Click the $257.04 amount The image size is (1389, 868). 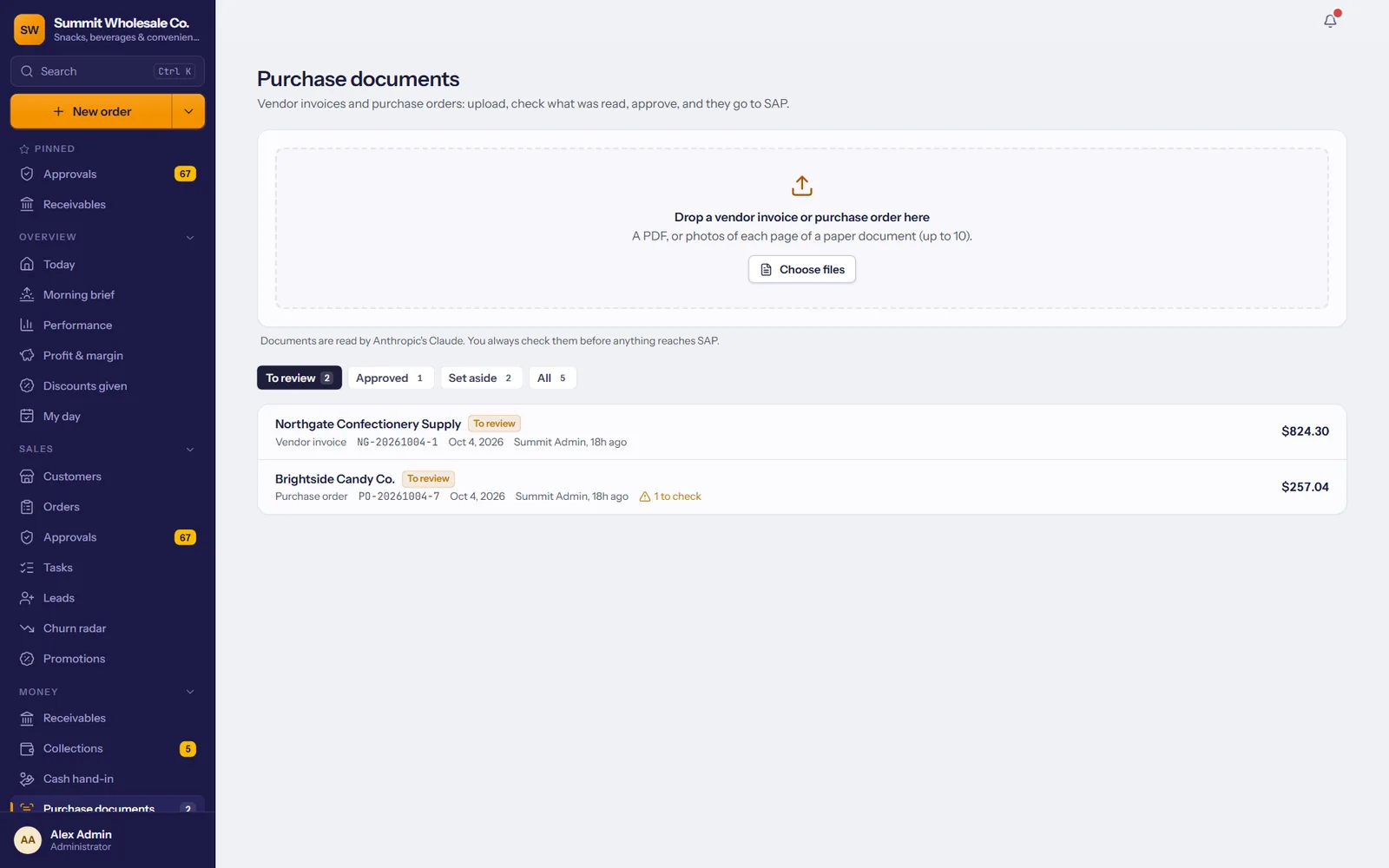tap(1305, 487)
